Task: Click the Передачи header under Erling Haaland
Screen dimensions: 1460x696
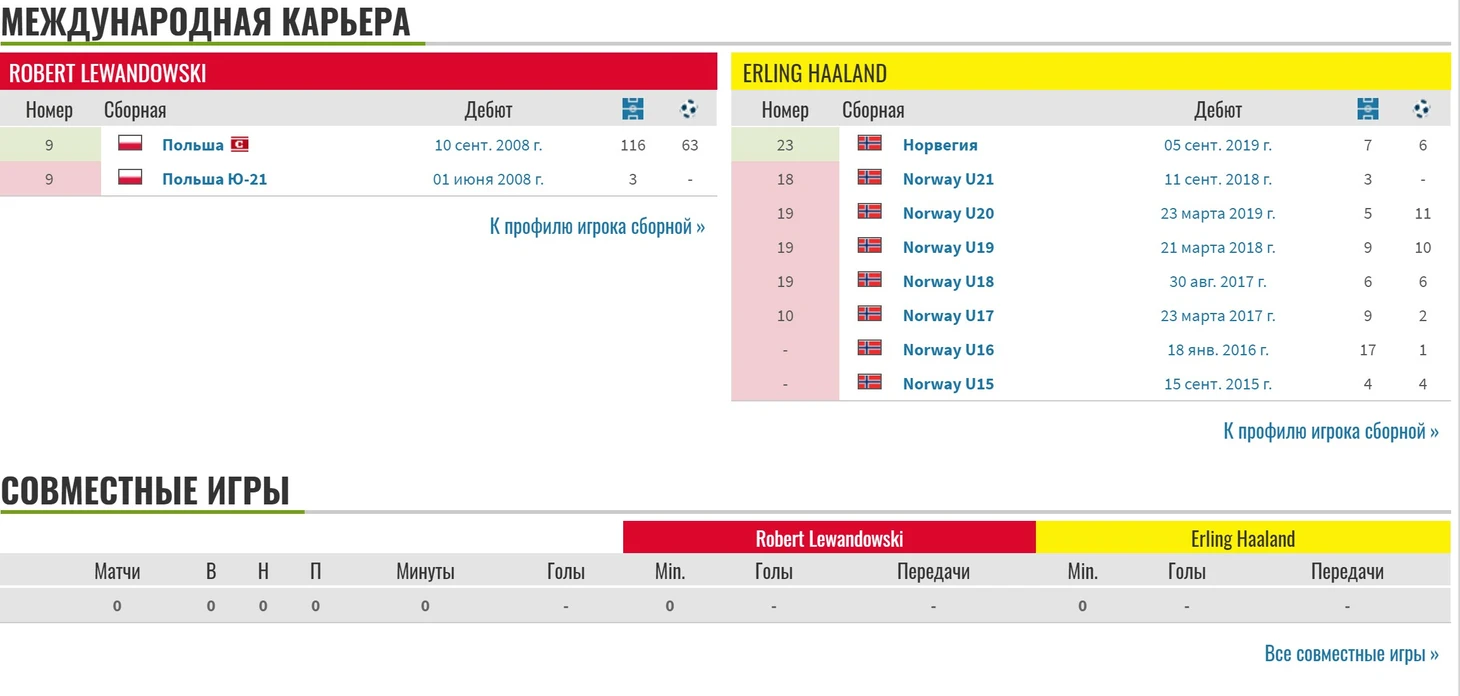Action: (x=1347, y=571)
